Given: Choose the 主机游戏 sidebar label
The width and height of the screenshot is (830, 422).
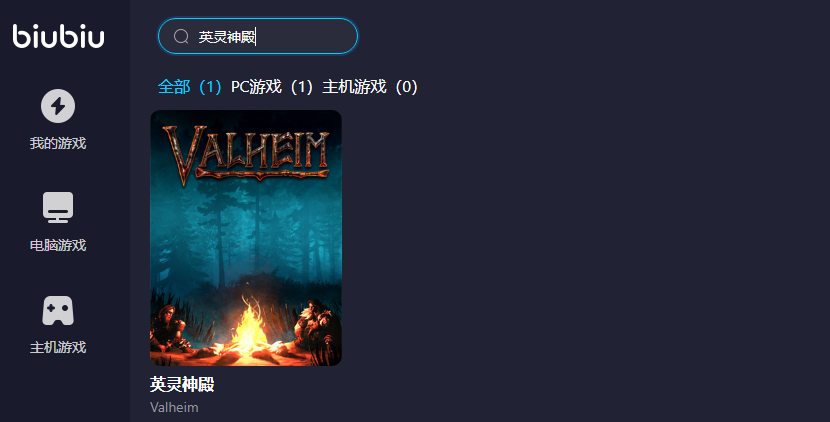Looking at the screenshot, I should click(58, 347).
